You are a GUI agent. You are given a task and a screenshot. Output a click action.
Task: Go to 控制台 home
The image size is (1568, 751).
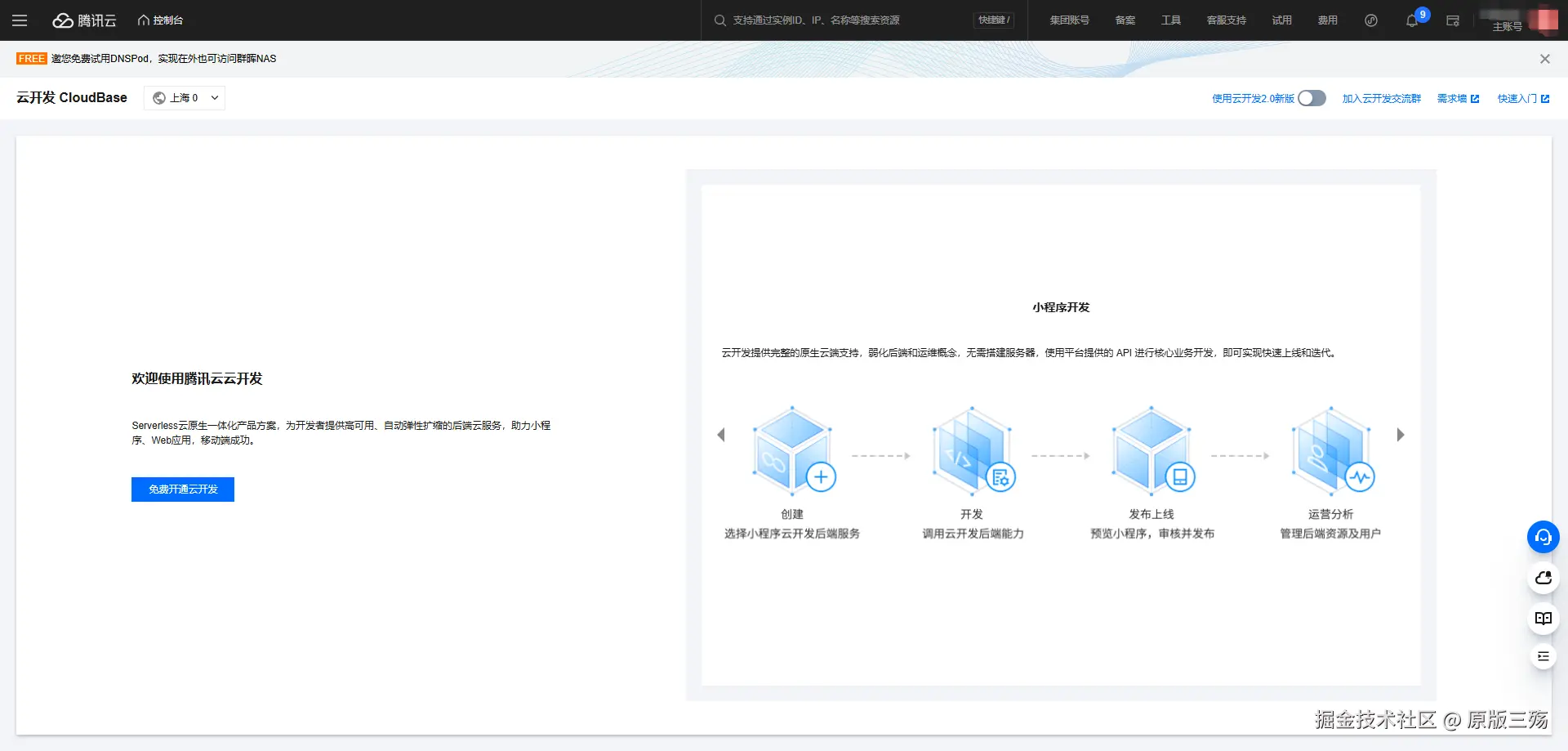point(160,20)
